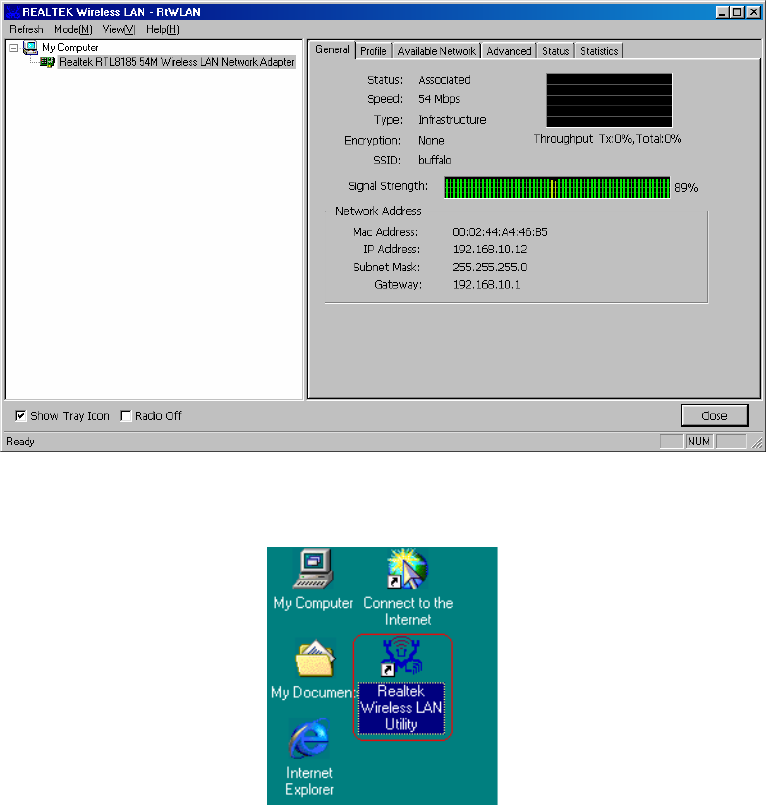The image size is (766, 805).
Task: Click the Infrastructure type value
Action: (452, 120)
